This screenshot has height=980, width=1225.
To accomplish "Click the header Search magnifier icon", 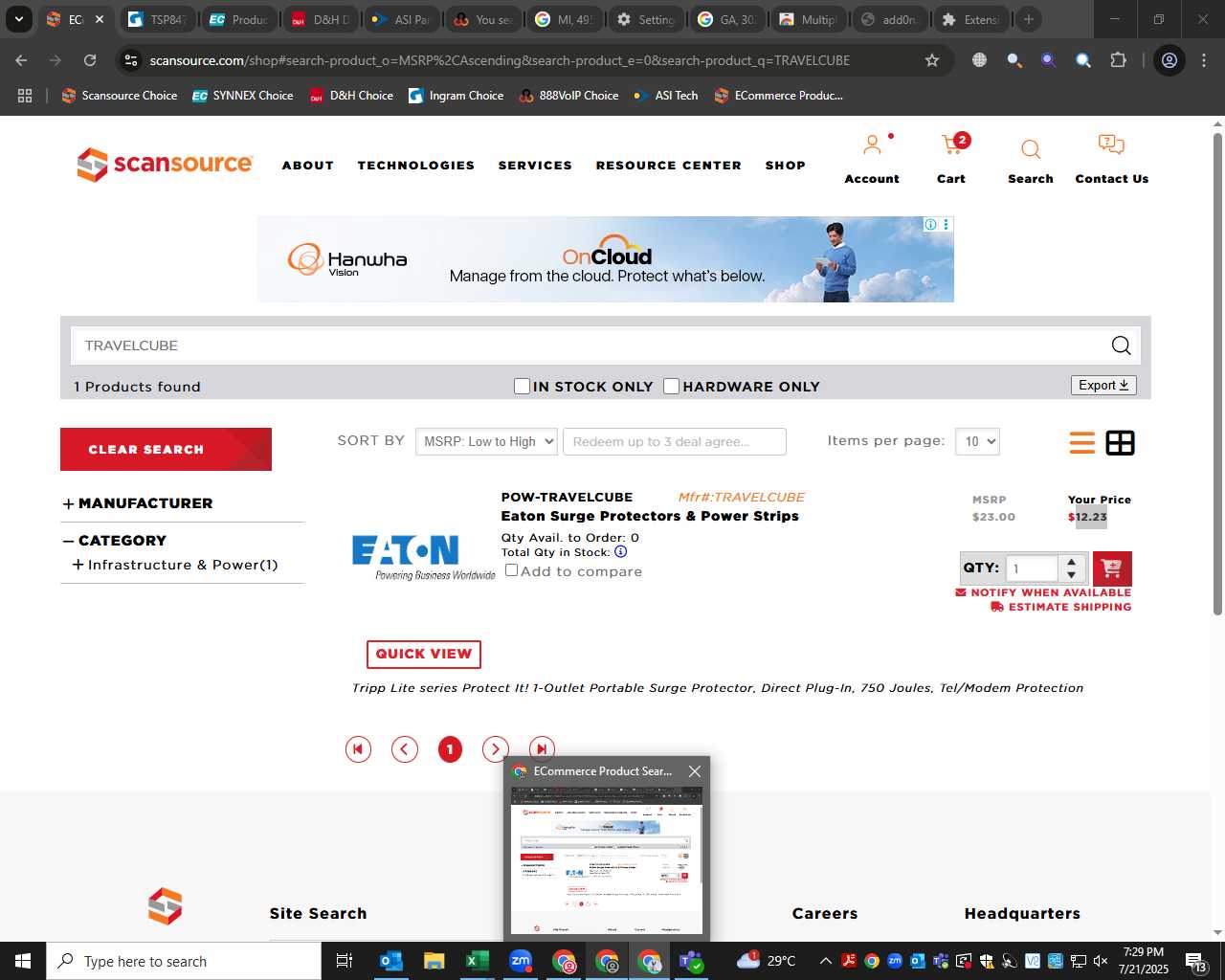I will (x=1031, y=149).
